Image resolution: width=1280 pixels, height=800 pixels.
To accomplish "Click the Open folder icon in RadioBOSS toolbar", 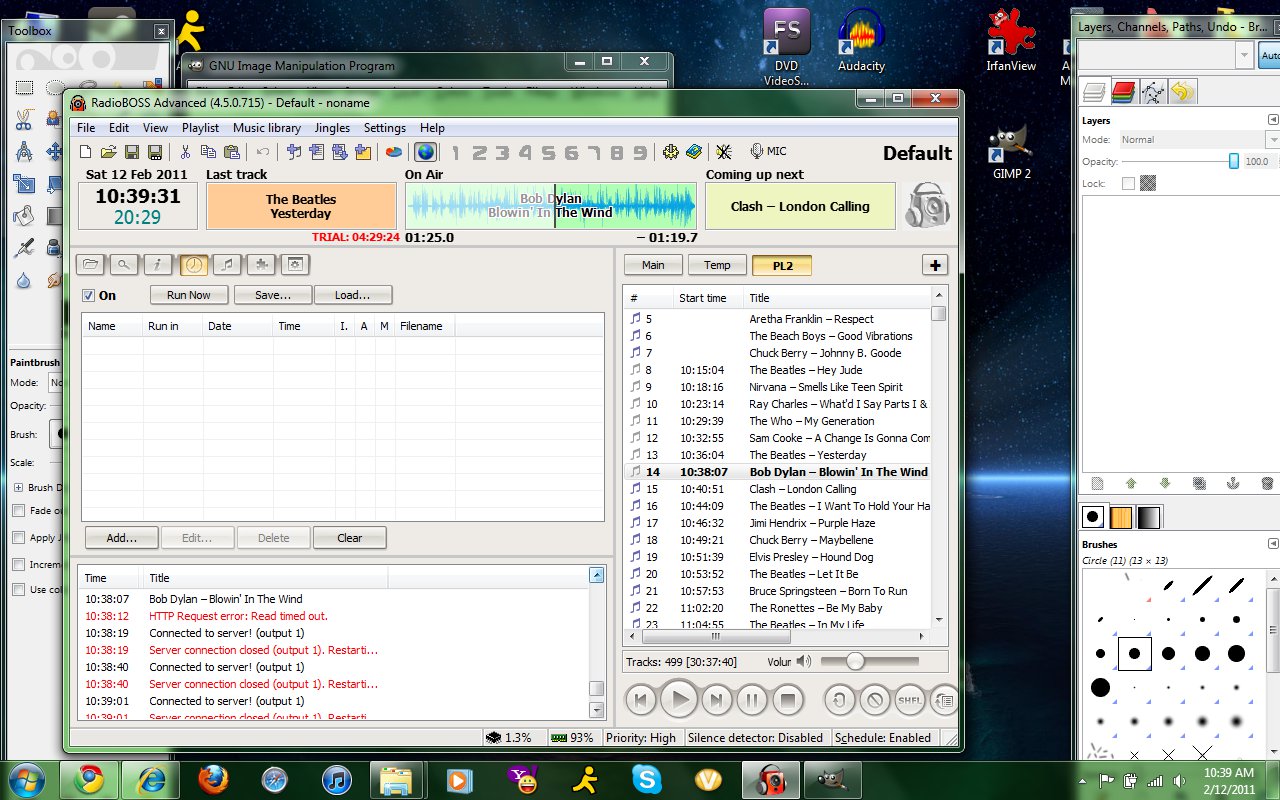I will 108,152.
